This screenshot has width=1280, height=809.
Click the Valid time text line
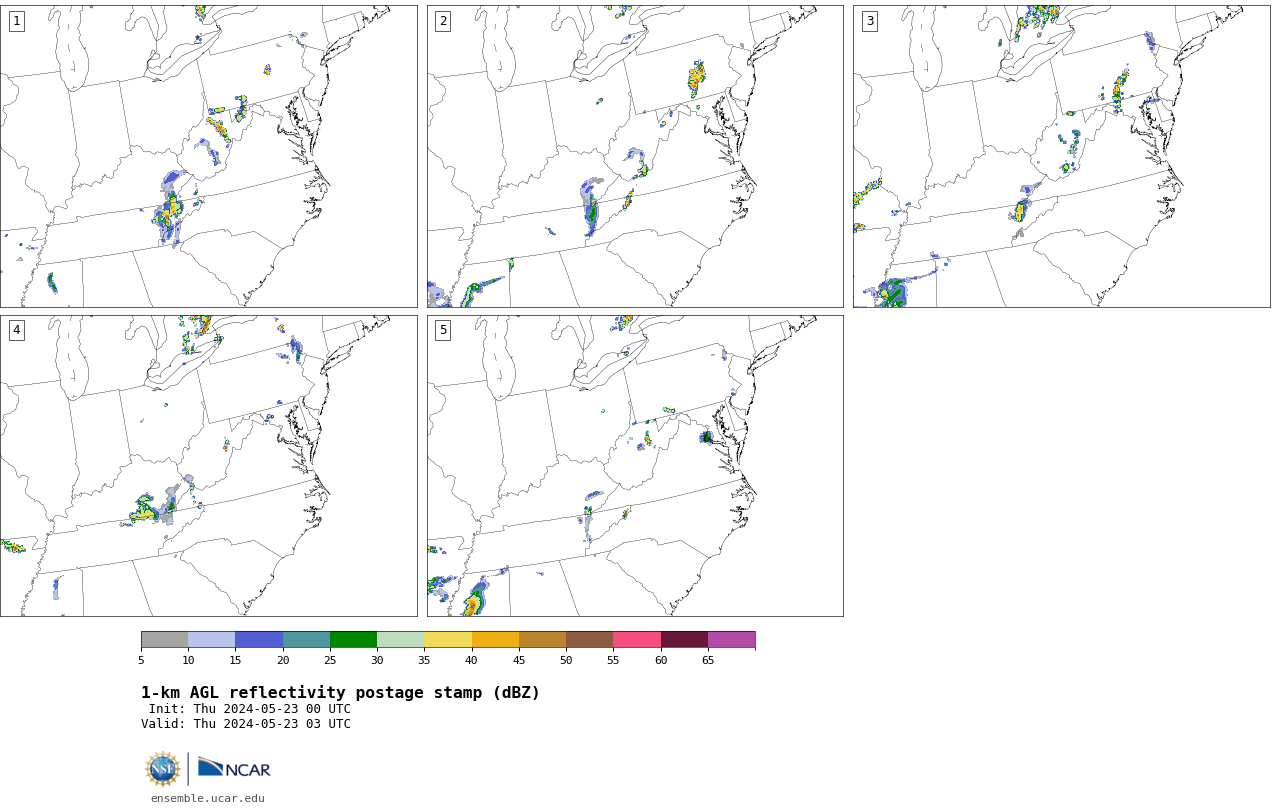pos(246,724)
